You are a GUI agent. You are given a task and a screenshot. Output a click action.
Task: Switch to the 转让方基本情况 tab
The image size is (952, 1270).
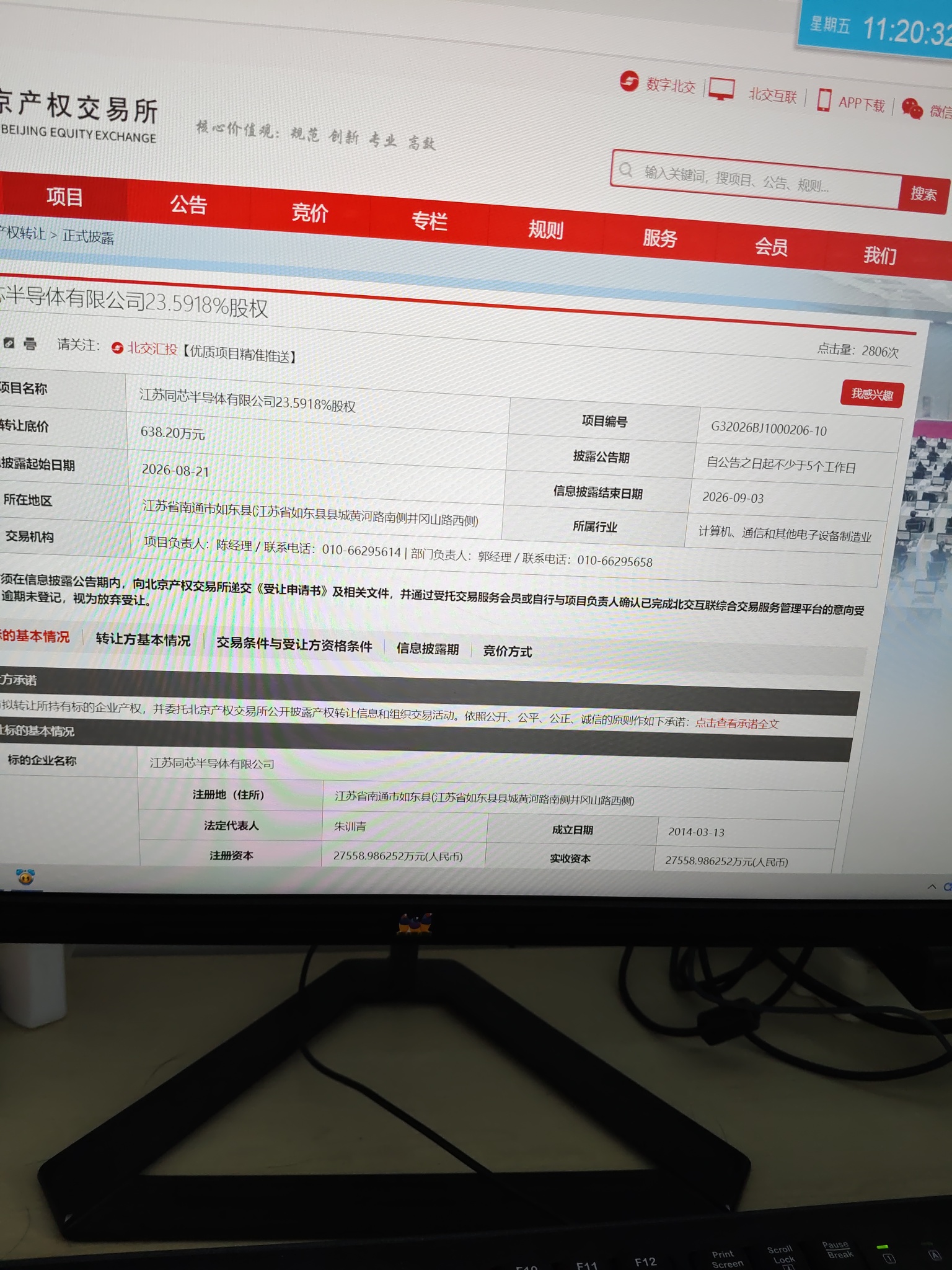[x=143, y=640]
